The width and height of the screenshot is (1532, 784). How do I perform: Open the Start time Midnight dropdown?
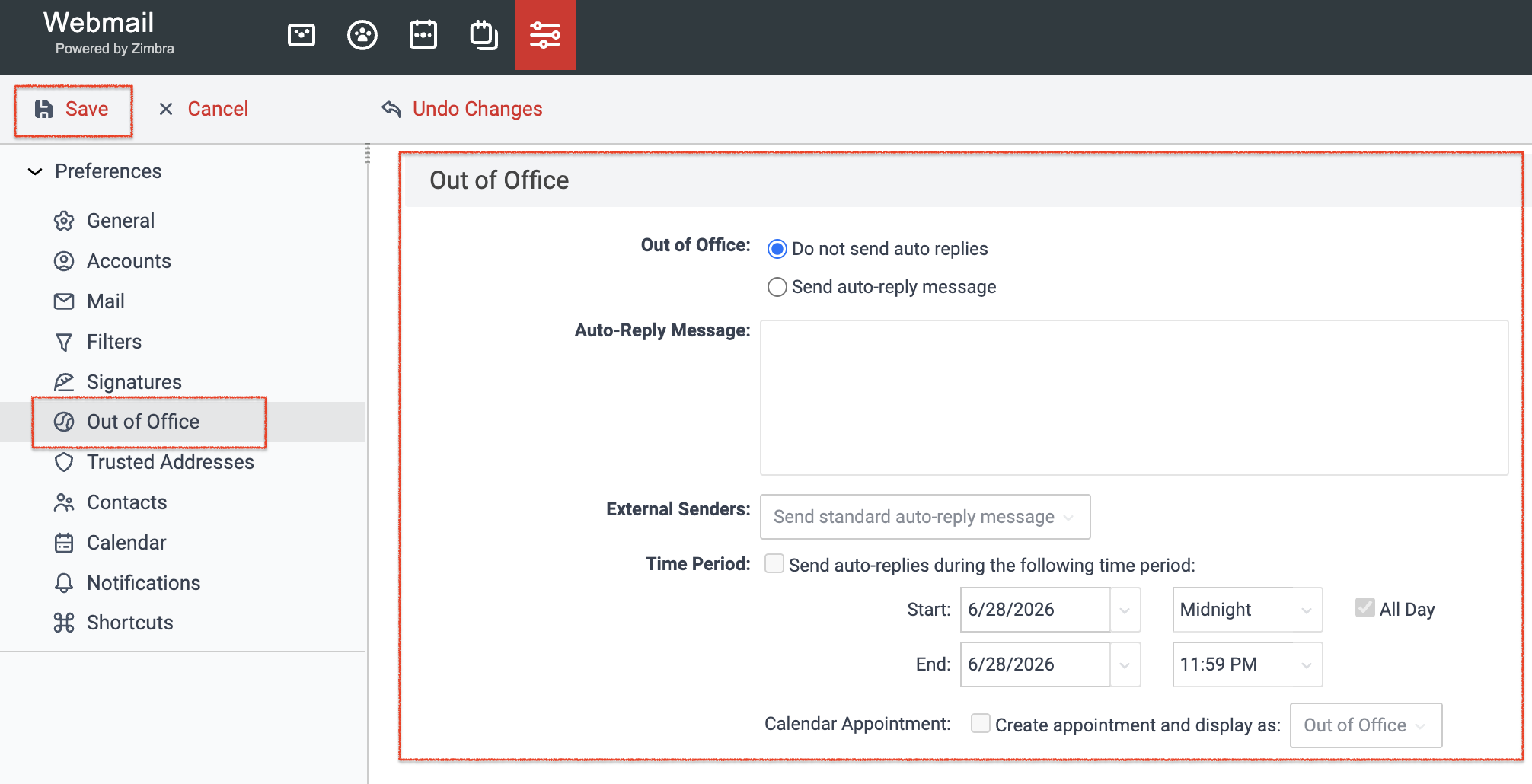(x=1247, y=610)
